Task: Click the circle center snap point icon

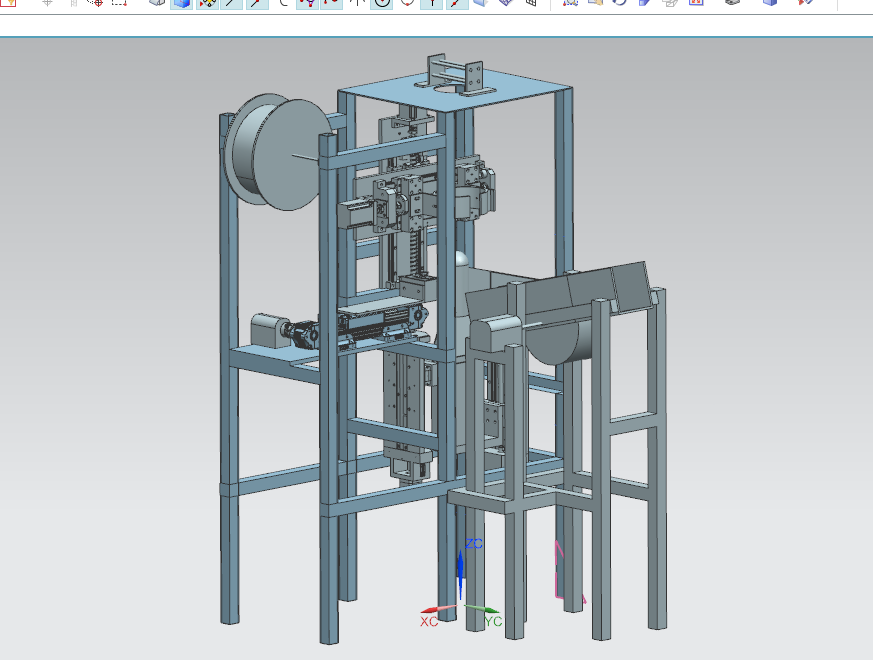Action: [382, 3]
